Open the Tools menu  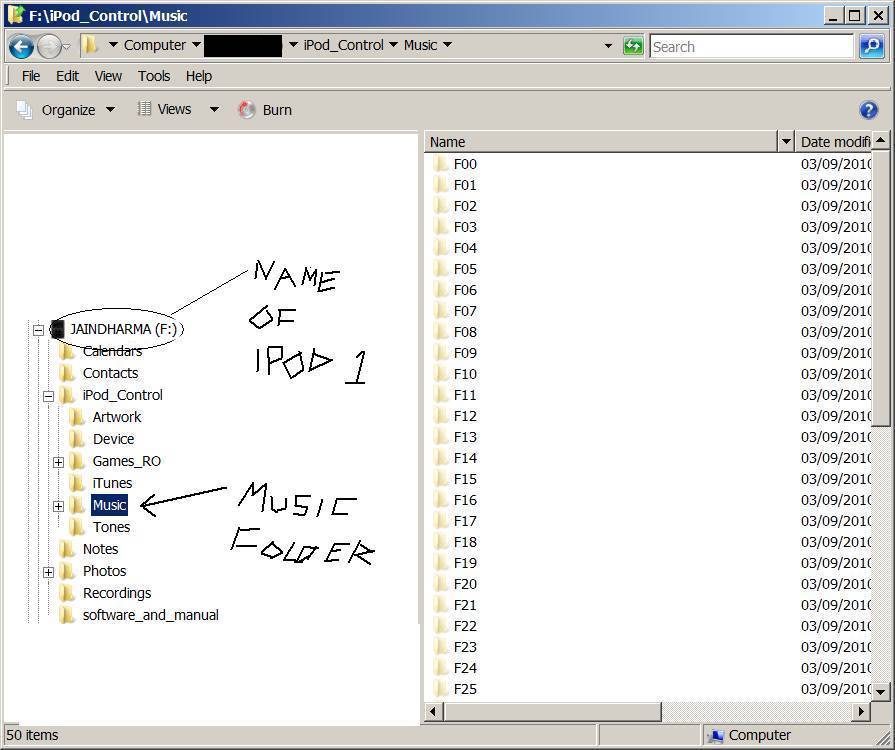154,76
